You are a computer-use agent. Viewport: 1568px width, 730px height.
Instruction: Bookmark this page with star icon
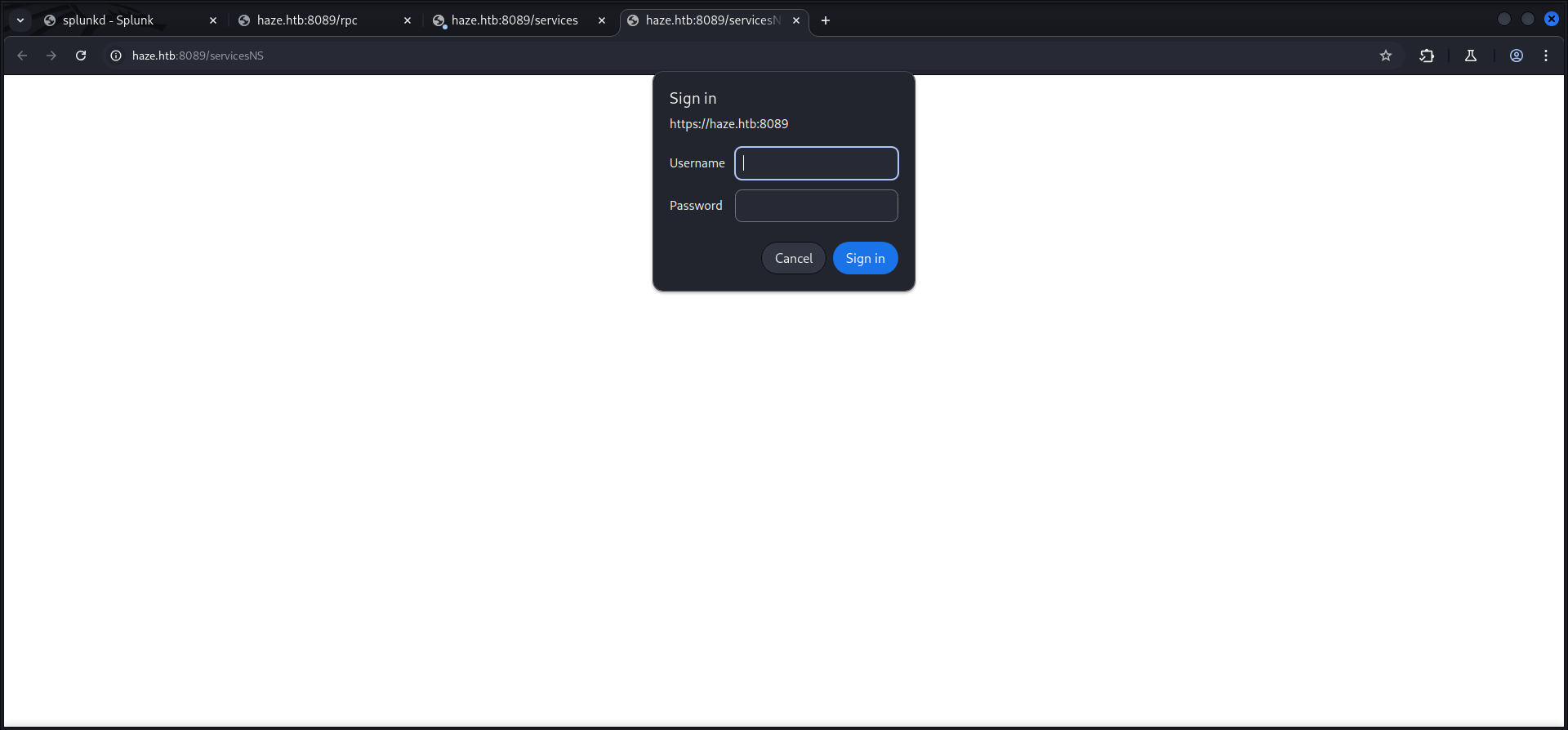coord(1386,56)
